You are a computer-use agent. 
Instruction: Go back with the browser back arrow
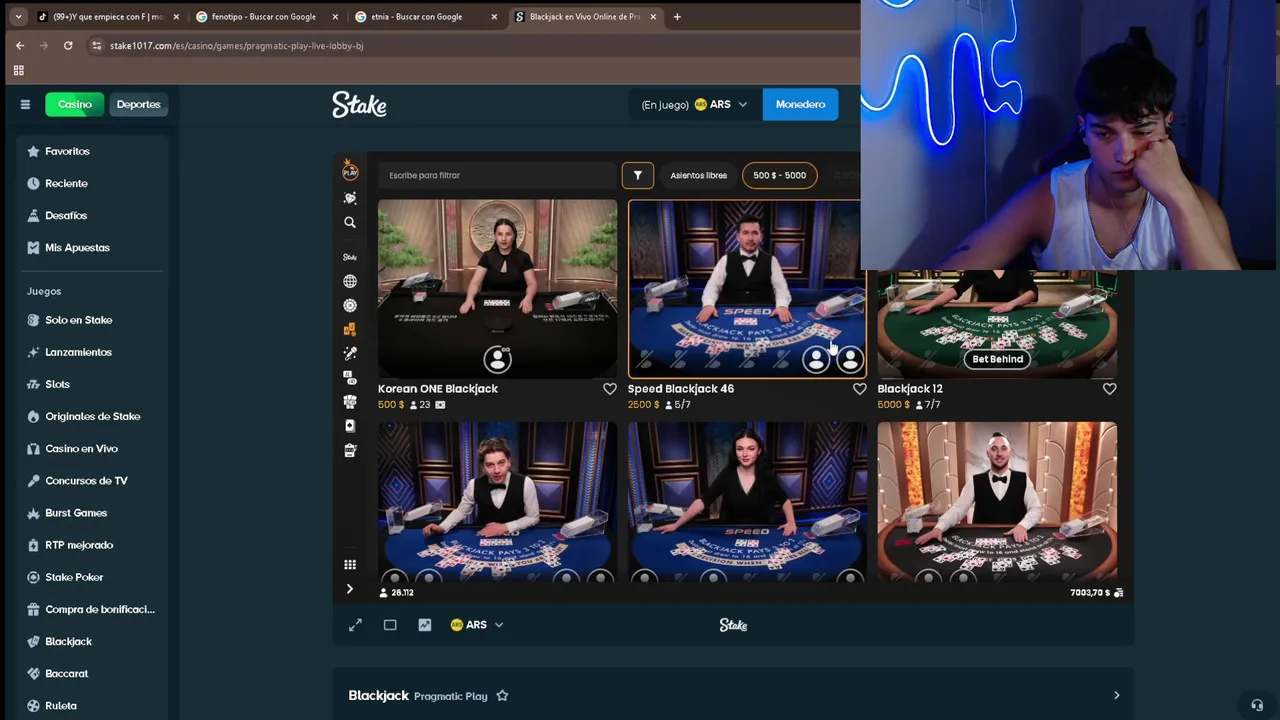click(20, 45)
